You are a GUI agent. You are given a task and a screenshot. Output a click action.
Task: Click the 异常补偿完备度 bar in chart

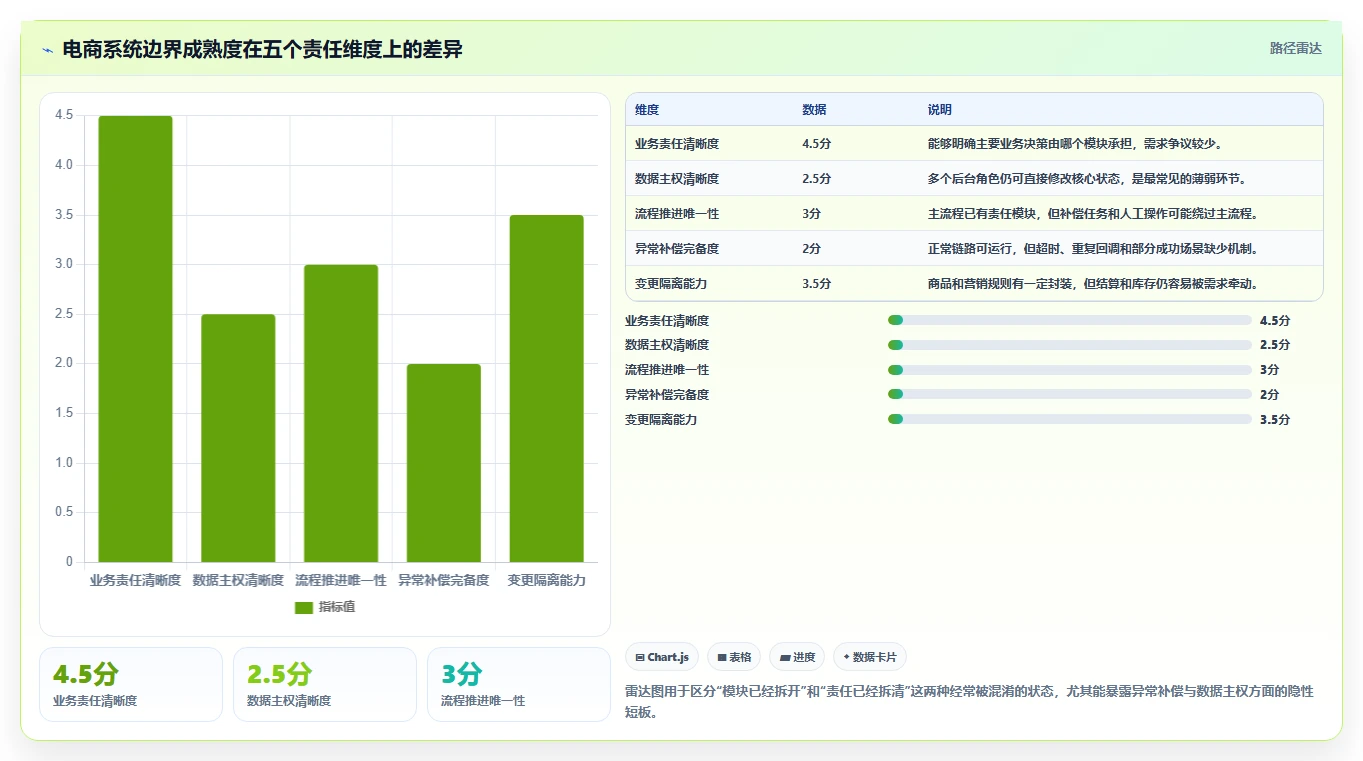[x=443, y=463]
